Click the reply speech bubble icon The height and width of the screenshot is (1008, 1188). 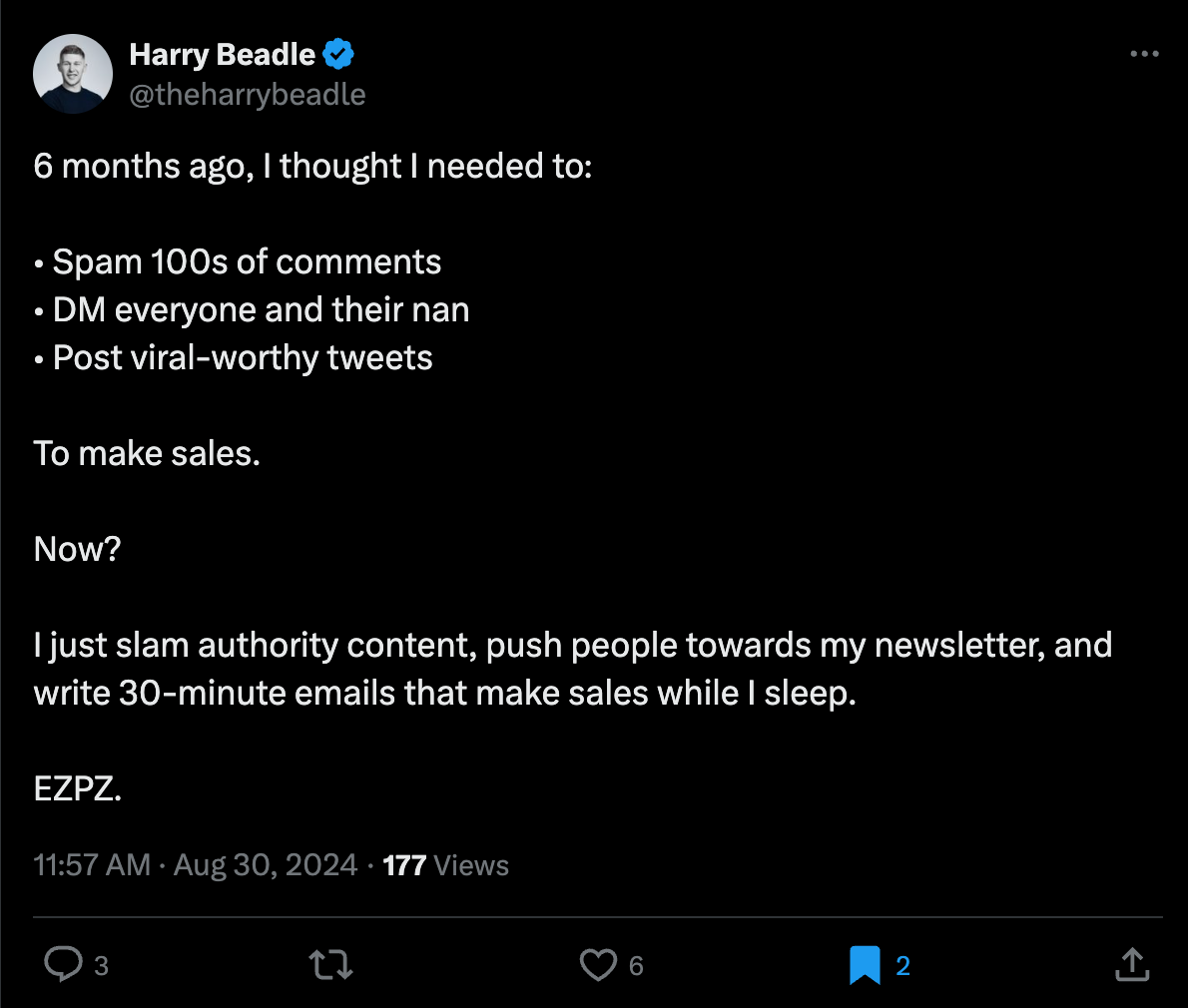click(x=64, y=964)
